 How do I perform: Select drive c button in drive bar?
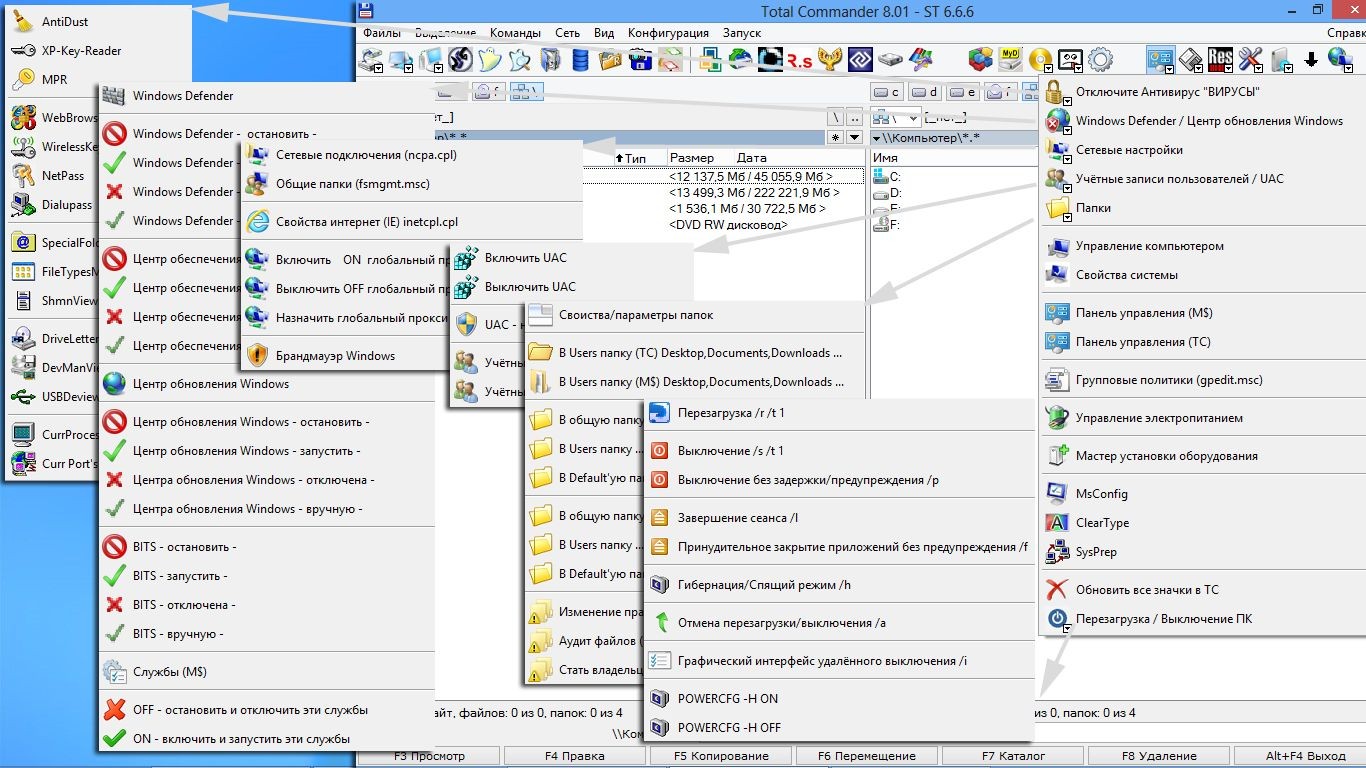click(888, 92)
